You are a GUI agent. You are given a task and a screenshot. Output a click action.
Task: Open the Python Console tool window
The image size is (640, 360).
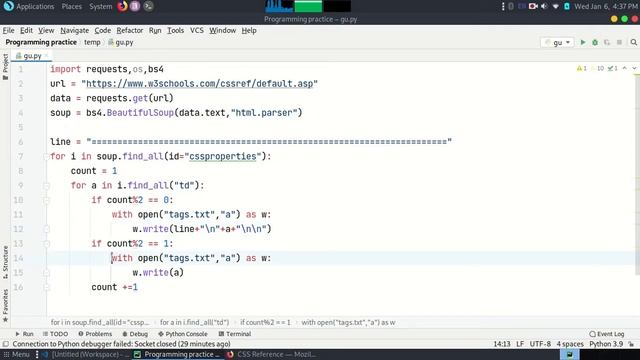click(183, 334)
